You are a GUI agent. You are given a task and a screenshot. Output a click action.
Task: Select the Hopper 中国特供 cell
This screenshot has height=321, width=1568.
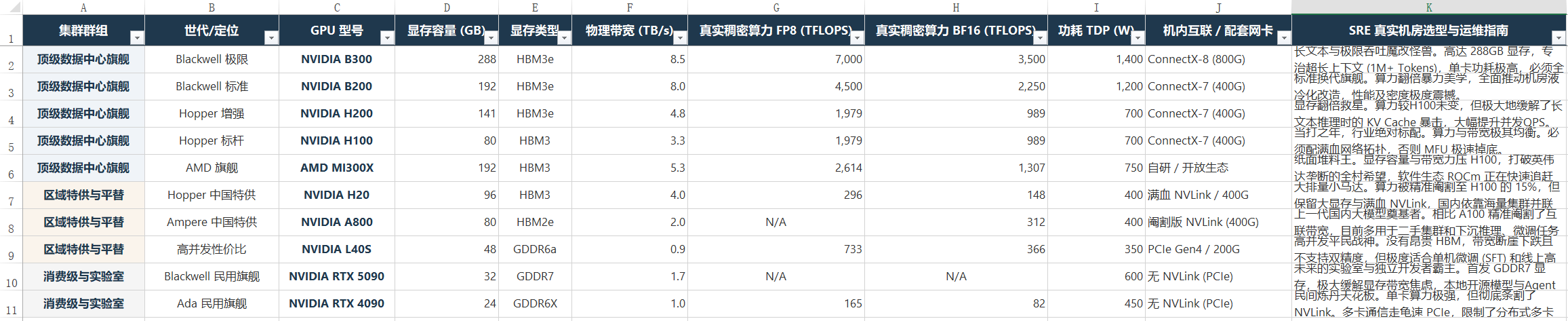[212, 195]
